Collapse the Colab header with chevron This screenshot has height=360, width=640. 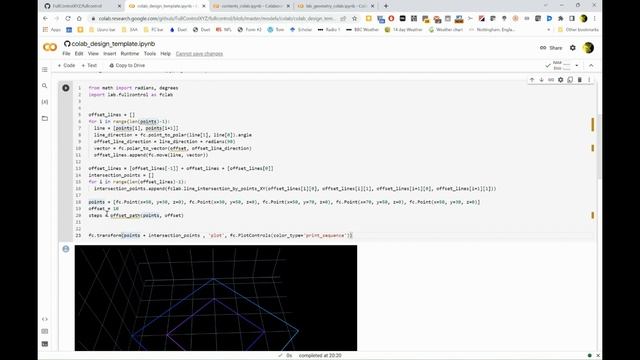click(x=591, y=65)
